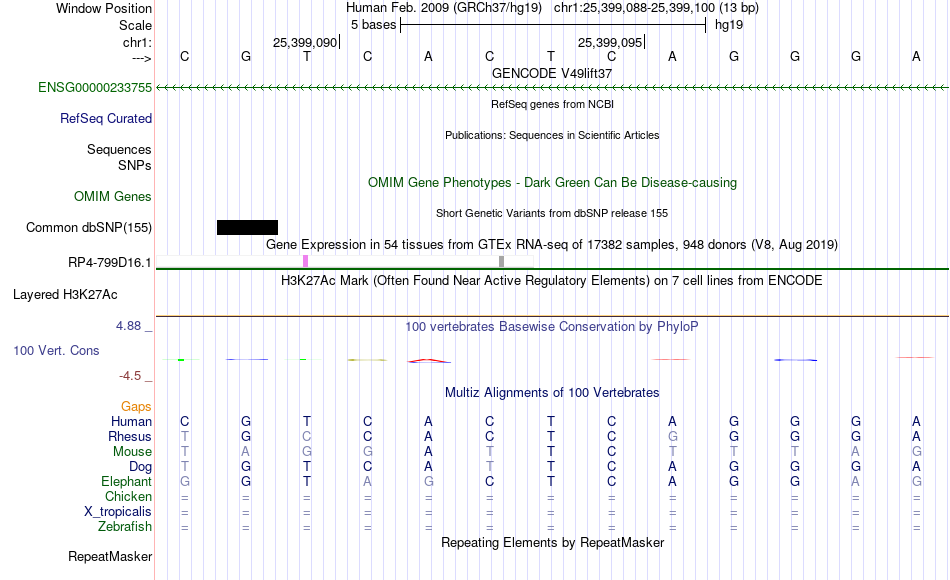Click the 100 Vert. Cons label

pyautogui.click(x=56, y=350)
